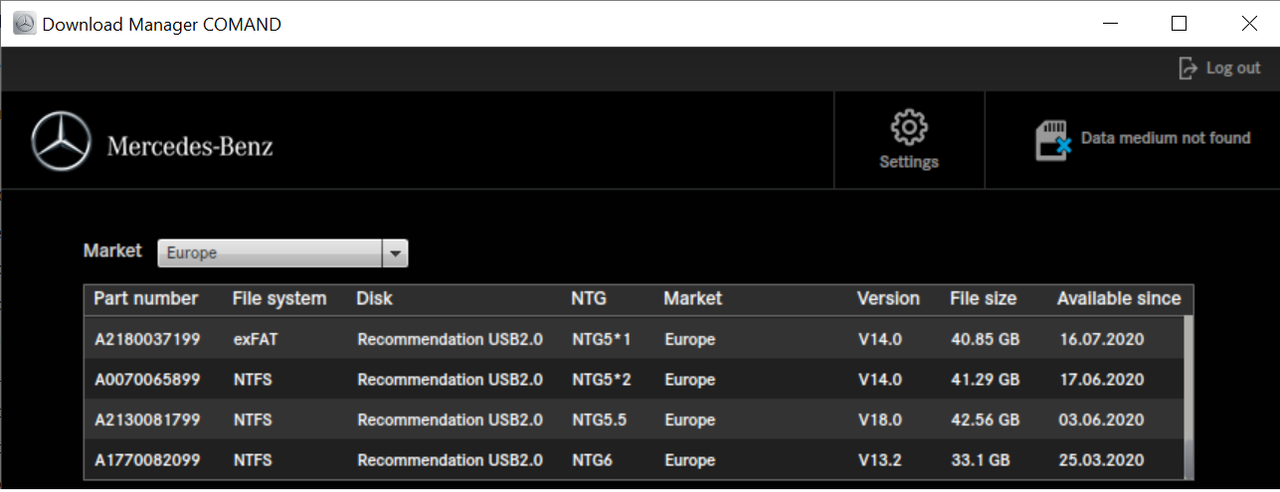Open the Settings gear icon
This screenshot has width=1280, height=492.
point(909,128)
